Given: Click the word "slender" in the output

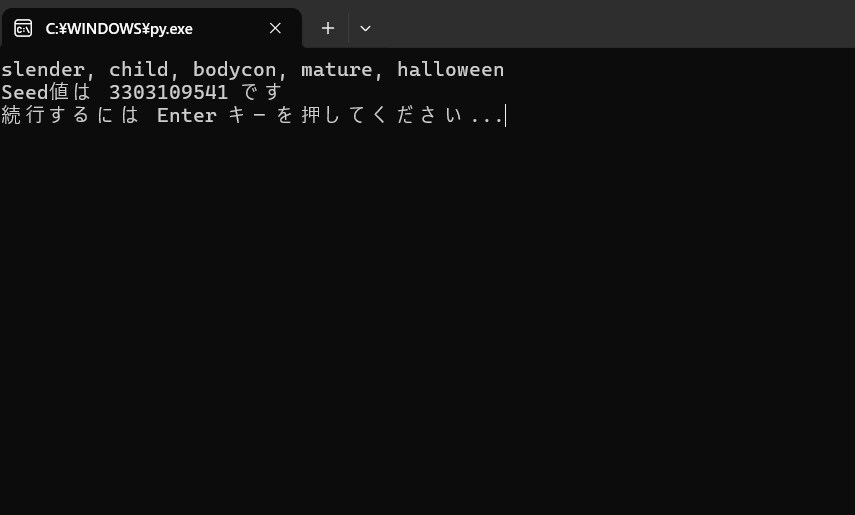Looking at the screenshot, I should (x=43, y=70).
